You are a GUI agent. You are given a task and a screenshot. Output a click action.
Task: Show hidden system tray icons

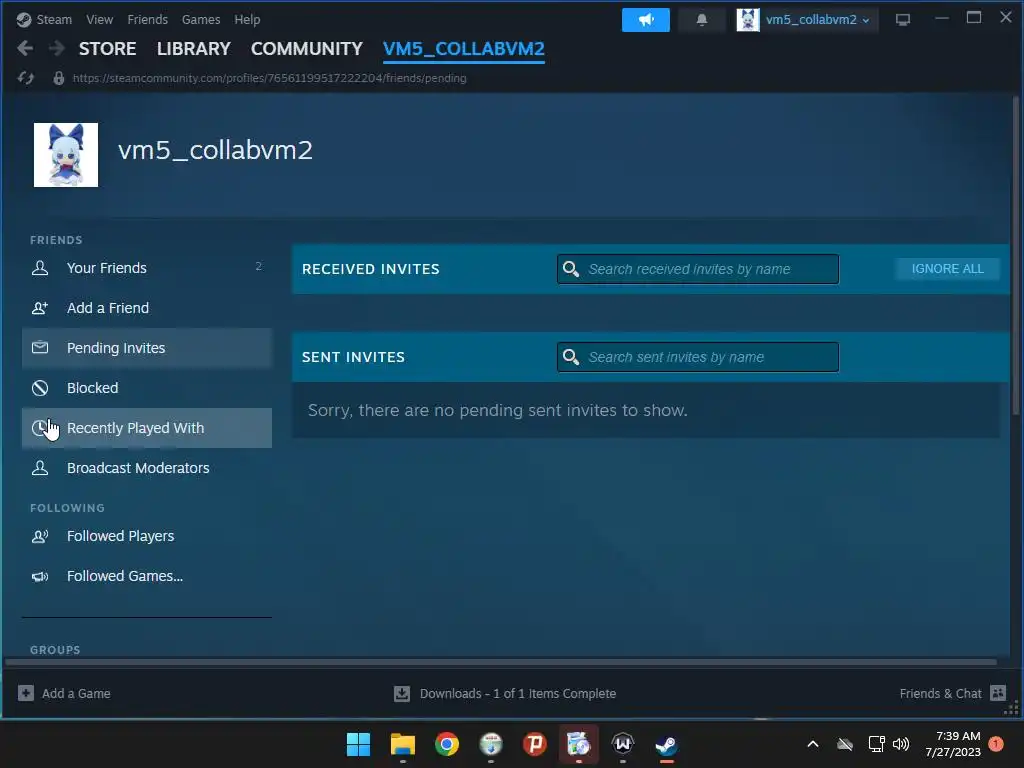point(813,744)
